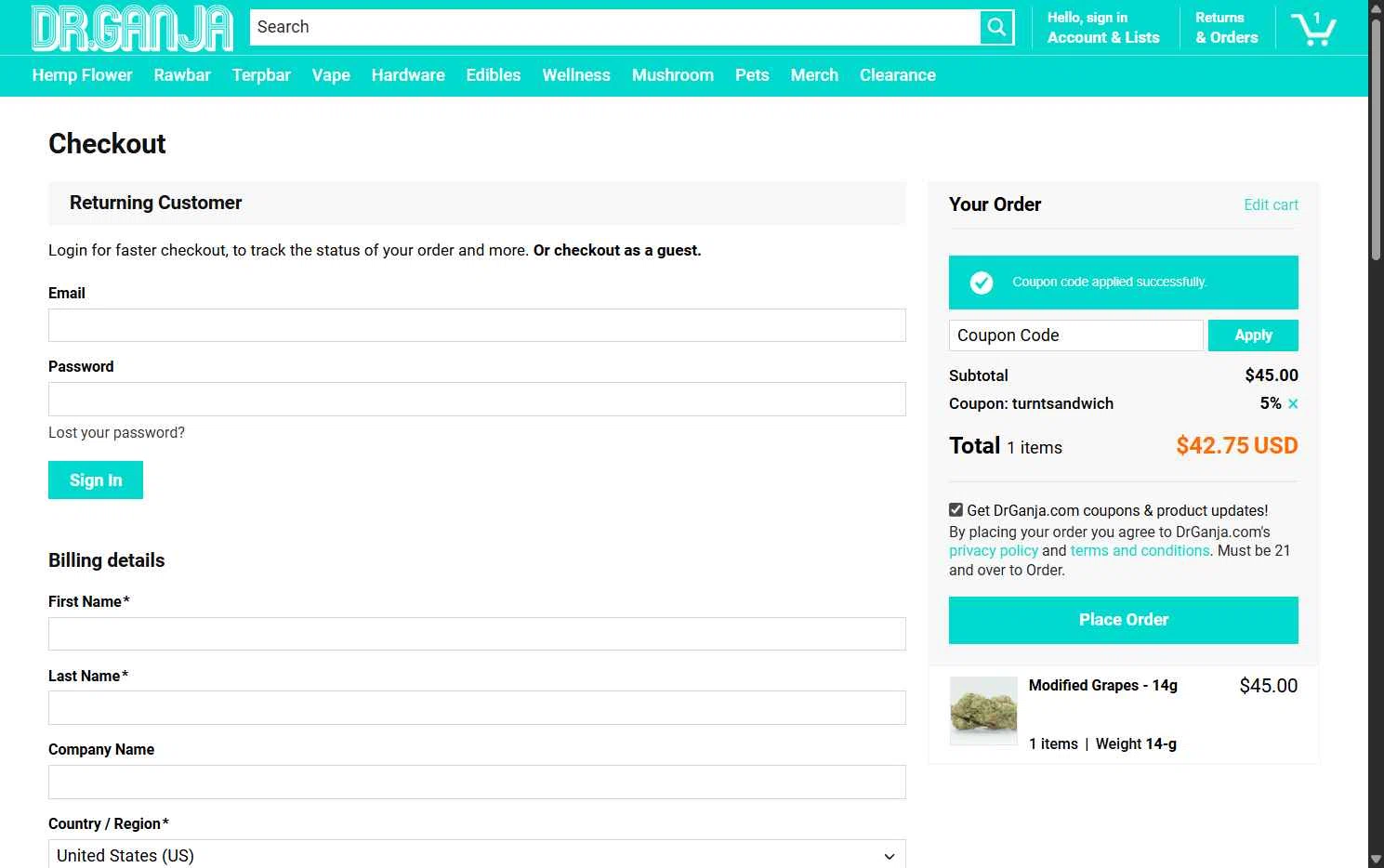Click the coupon success checkmark icon

pyautogui.click(x=982, y=283)
